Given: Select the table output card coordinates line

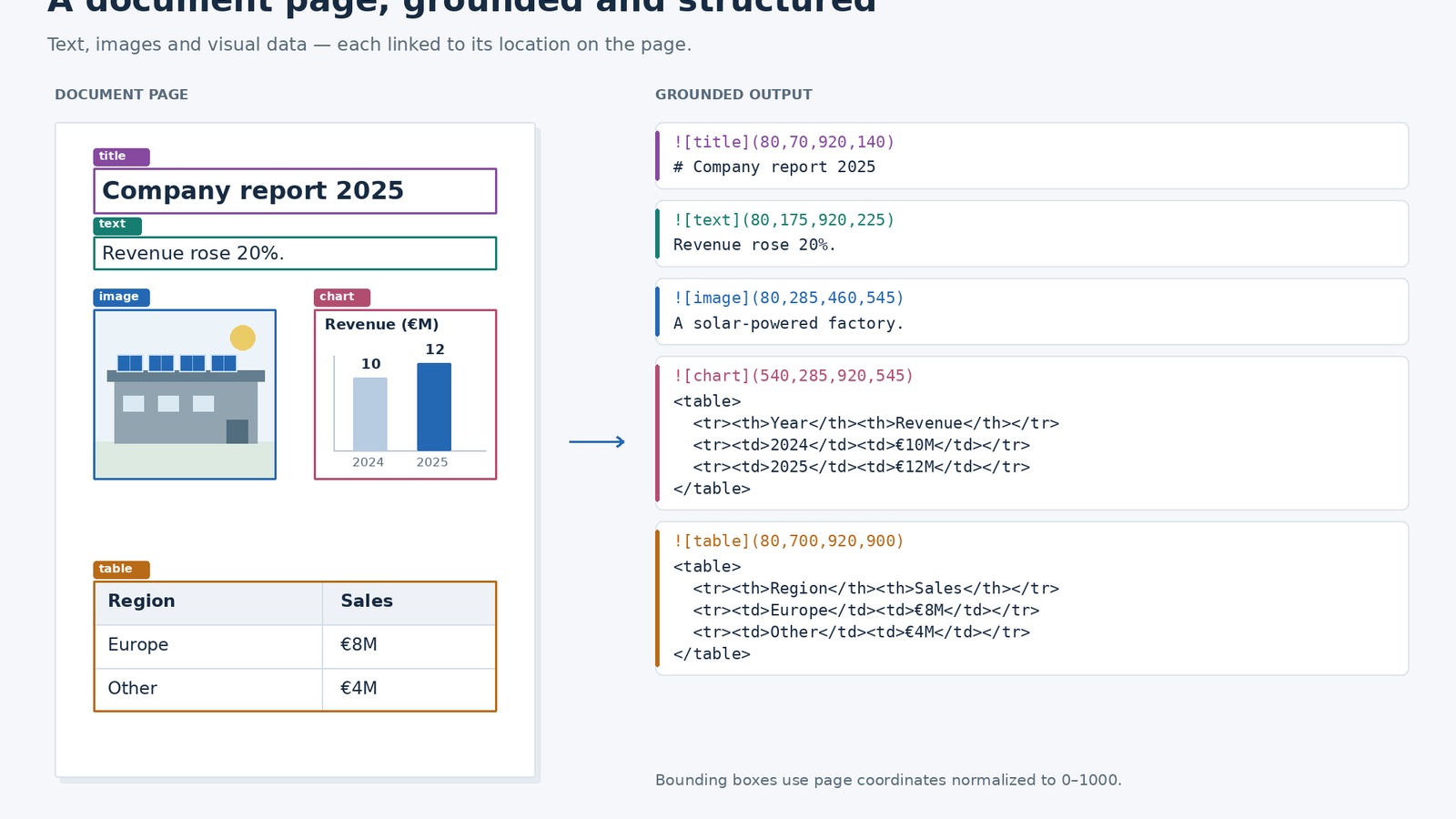Looking at the screenshot, I should tap(789, 541).
